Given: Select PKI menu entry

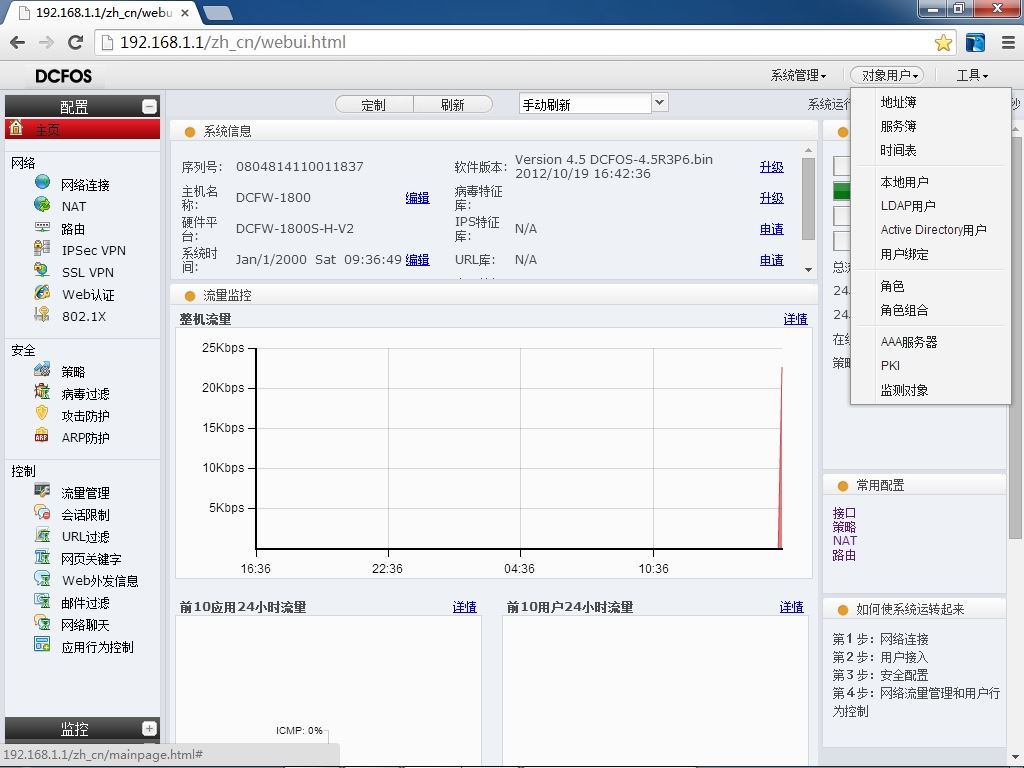Looking at the screenshot, I should [x=890, y=366].
